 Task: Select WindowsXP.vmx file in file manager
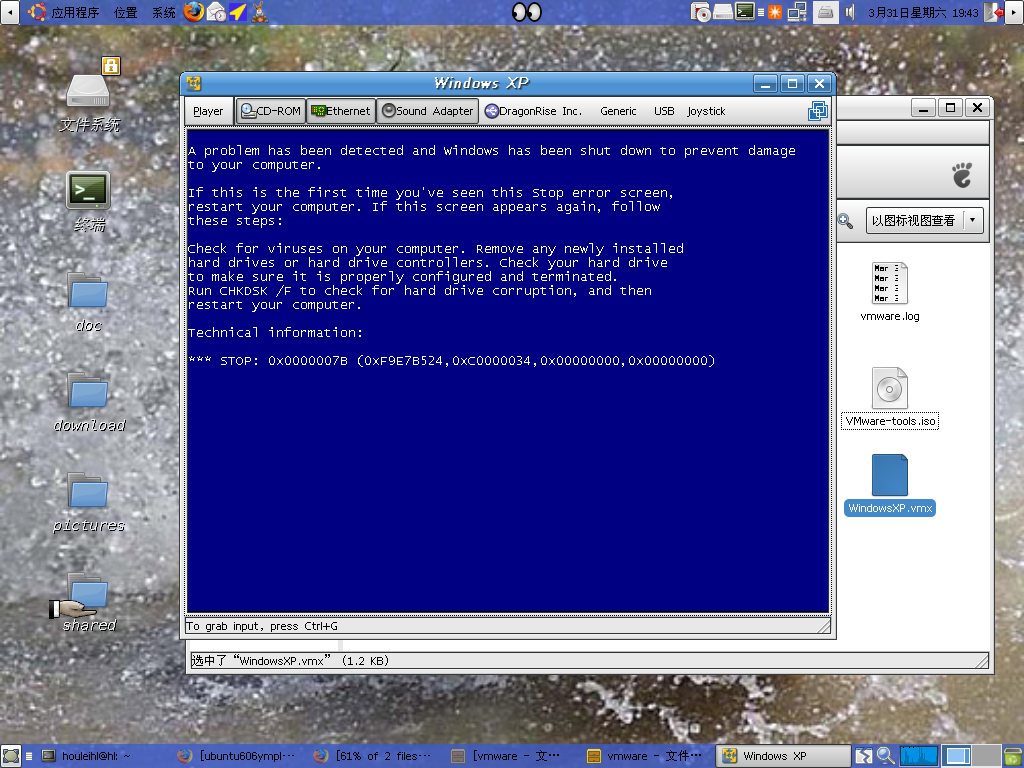click(x=889, y=485)
